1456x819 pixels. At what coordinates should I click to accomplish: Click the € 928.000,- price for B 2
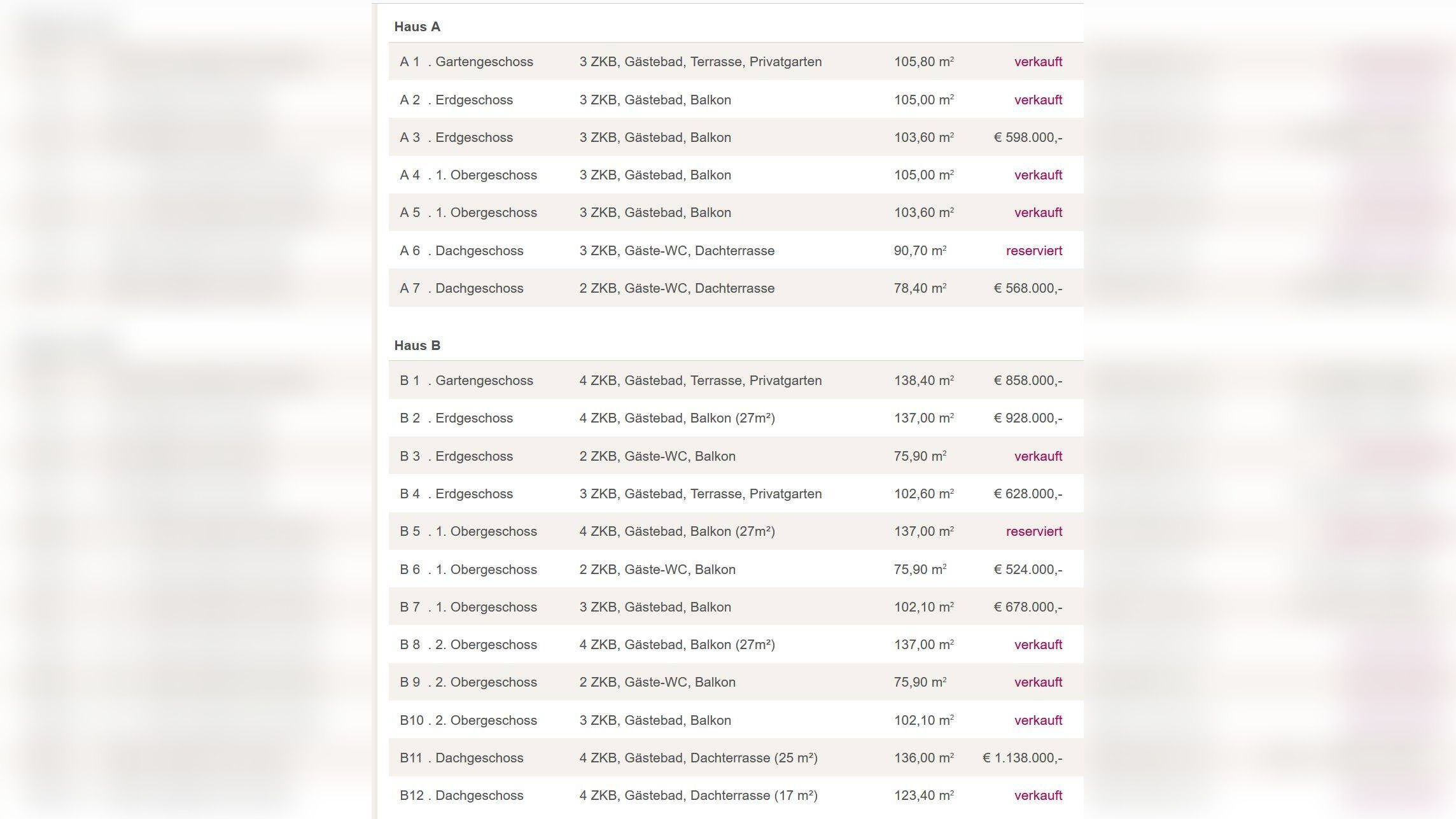coord(1028,418)
